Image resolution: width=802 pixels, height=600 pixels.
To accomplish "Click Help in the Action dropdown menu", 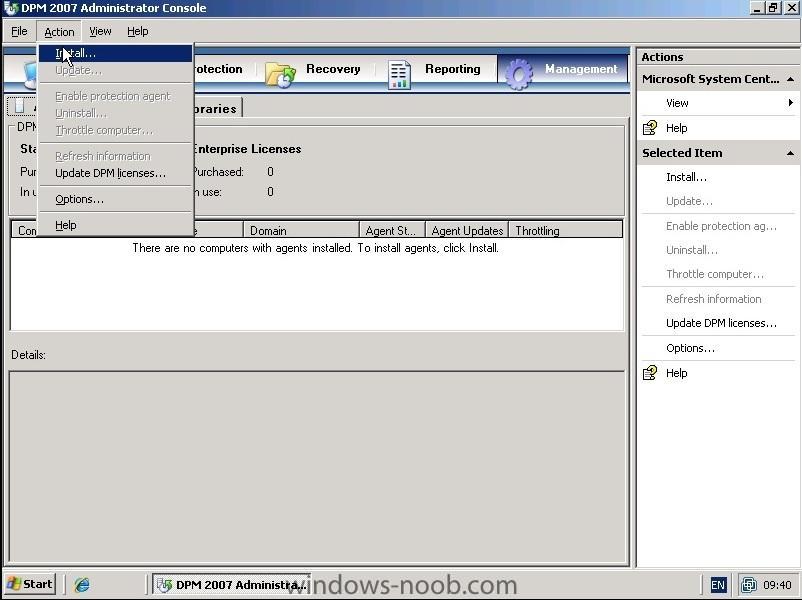I will coord(116,225).
